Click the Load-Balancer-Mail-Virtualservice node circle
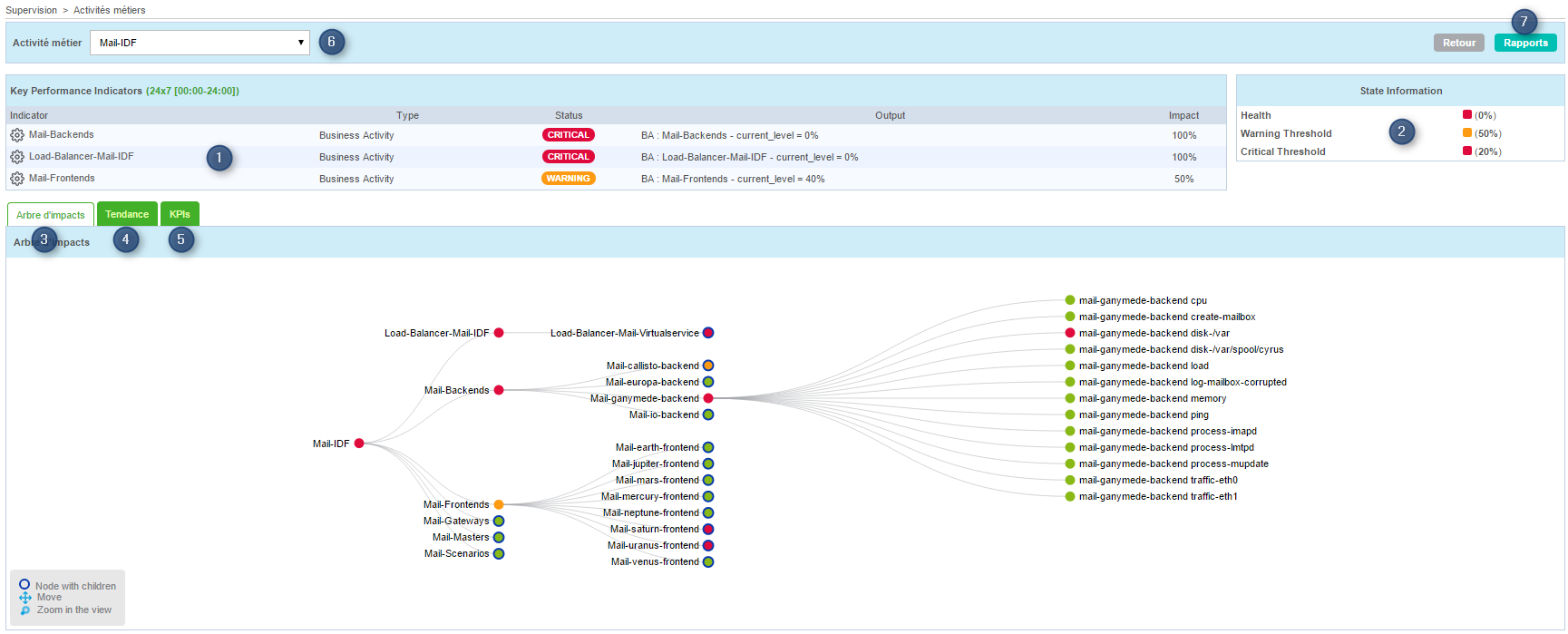Viewport: 1568px width, 634px height. [708, 333]
